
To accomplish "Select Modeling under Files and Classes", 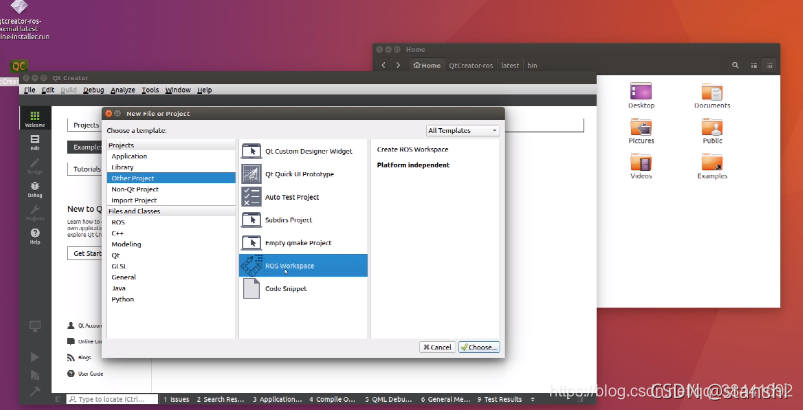I will click(x=171, y=244).
